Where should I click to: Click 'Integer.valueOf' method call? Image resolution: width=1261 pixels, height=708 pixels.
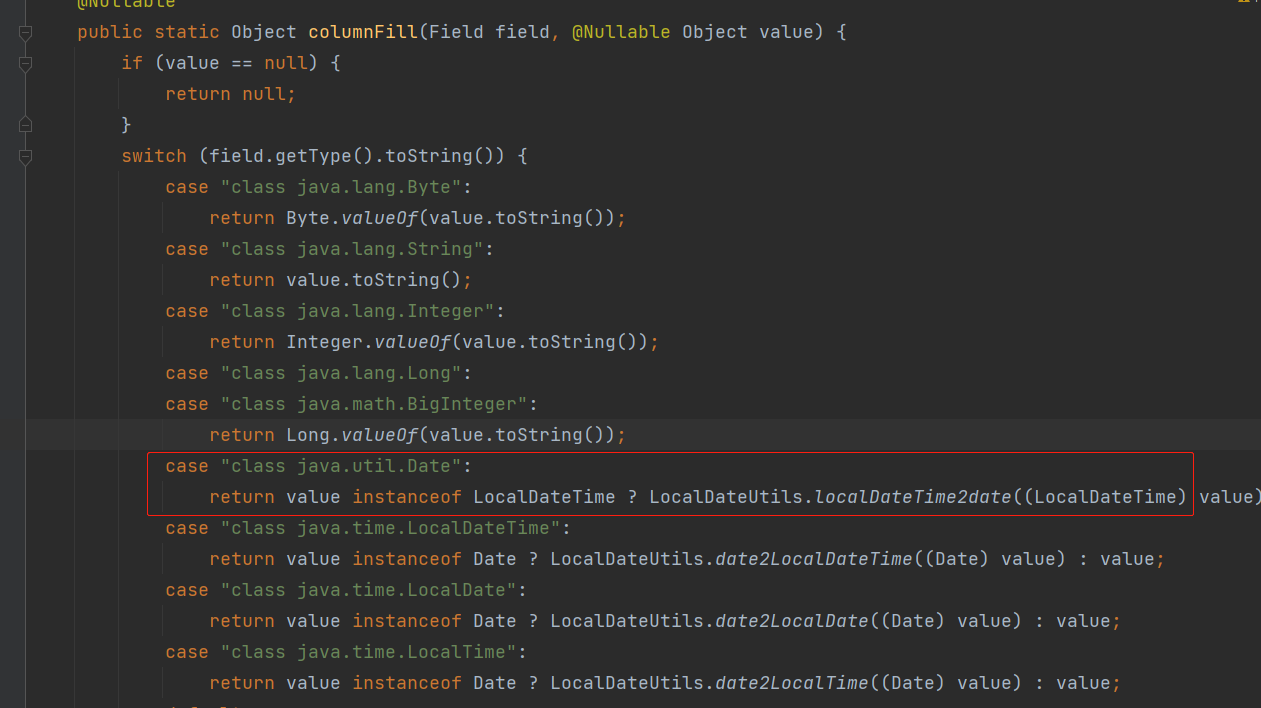(x=368, y=342)
